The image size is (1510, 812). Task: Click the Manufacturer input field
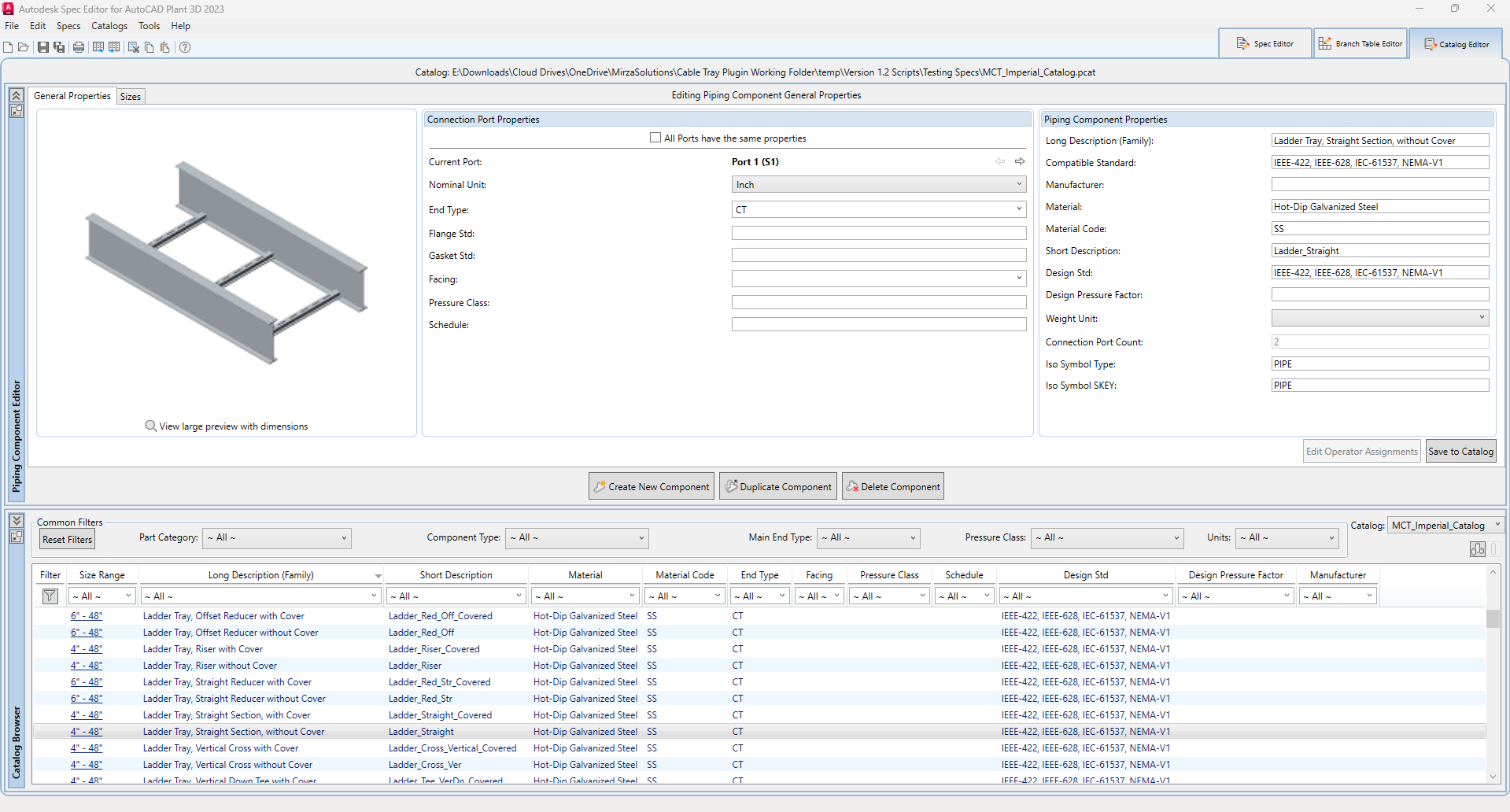[x=1380, y=185]
